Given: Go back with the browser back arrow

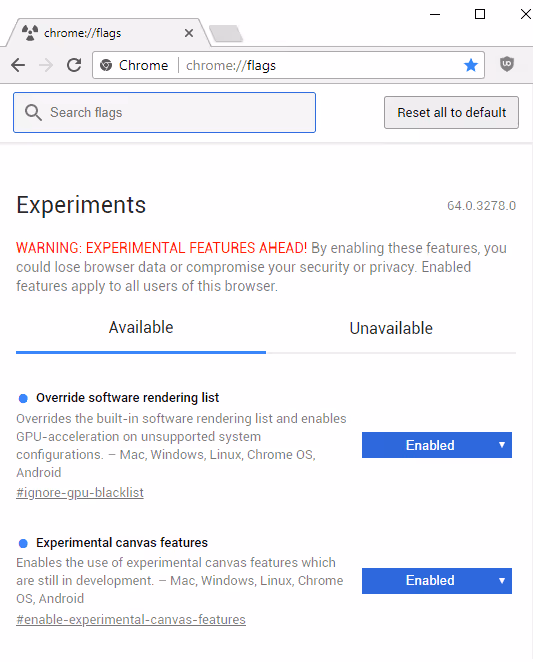Looking at the screenshot, I should [18, 65].
